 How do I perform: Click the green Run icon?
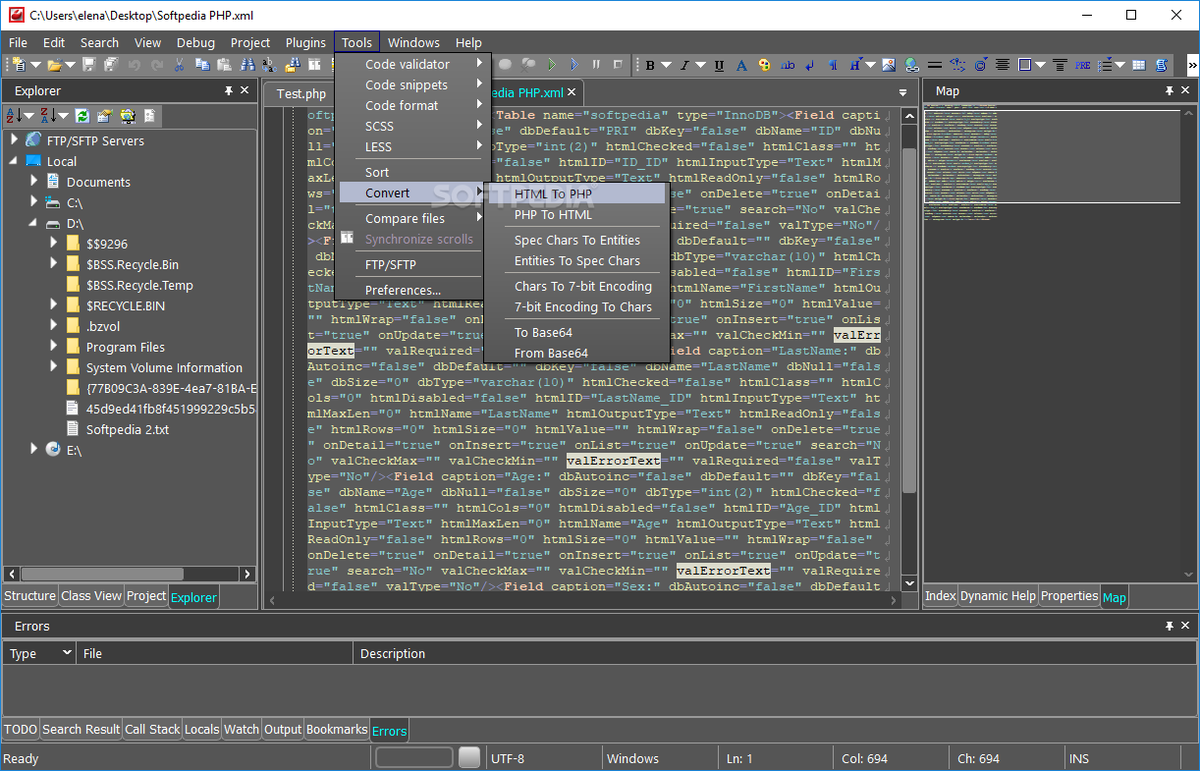pyautogui.click(x=552, y=65)
